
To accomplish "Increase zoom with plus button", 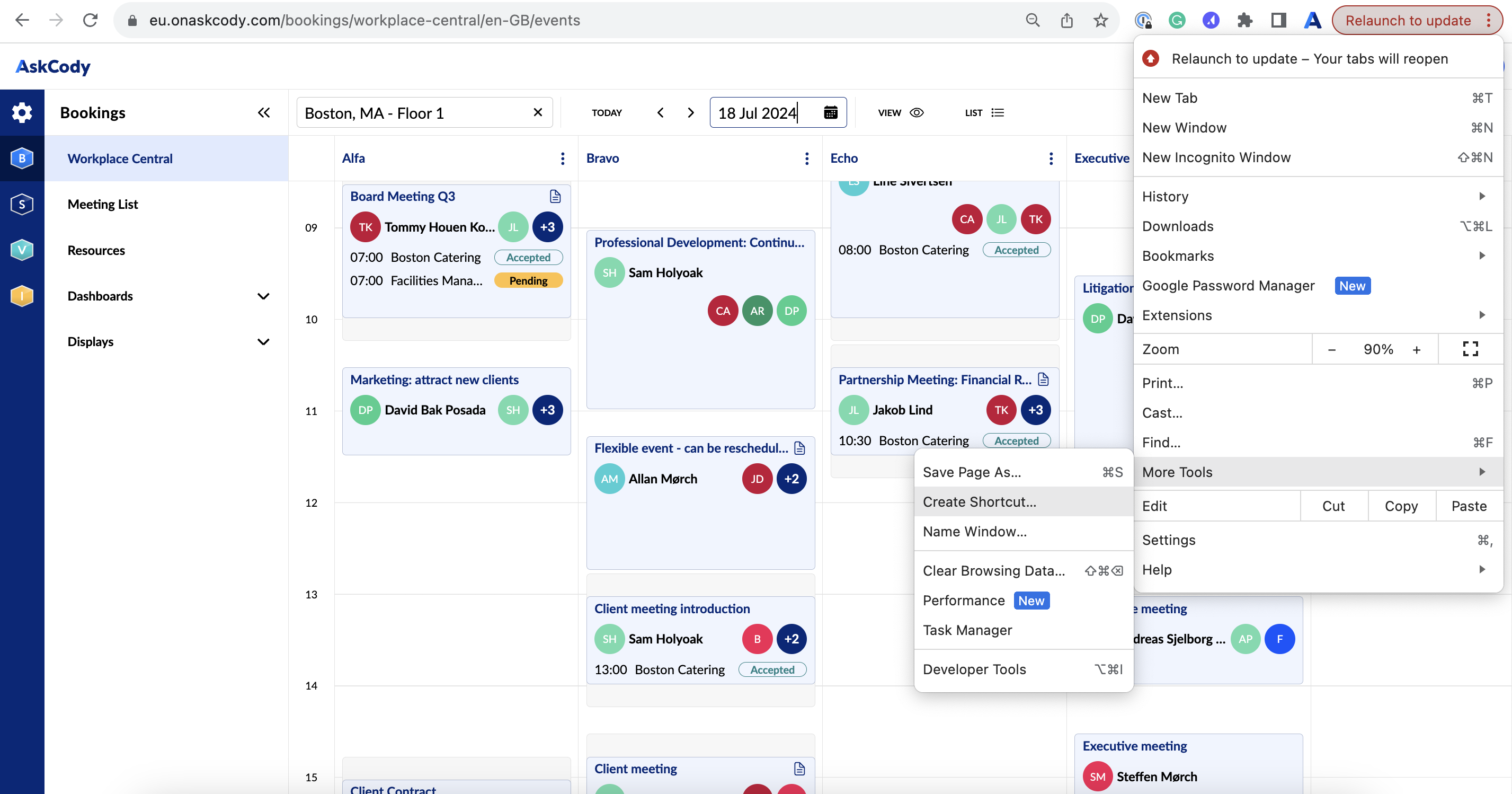I will 1416,349.
